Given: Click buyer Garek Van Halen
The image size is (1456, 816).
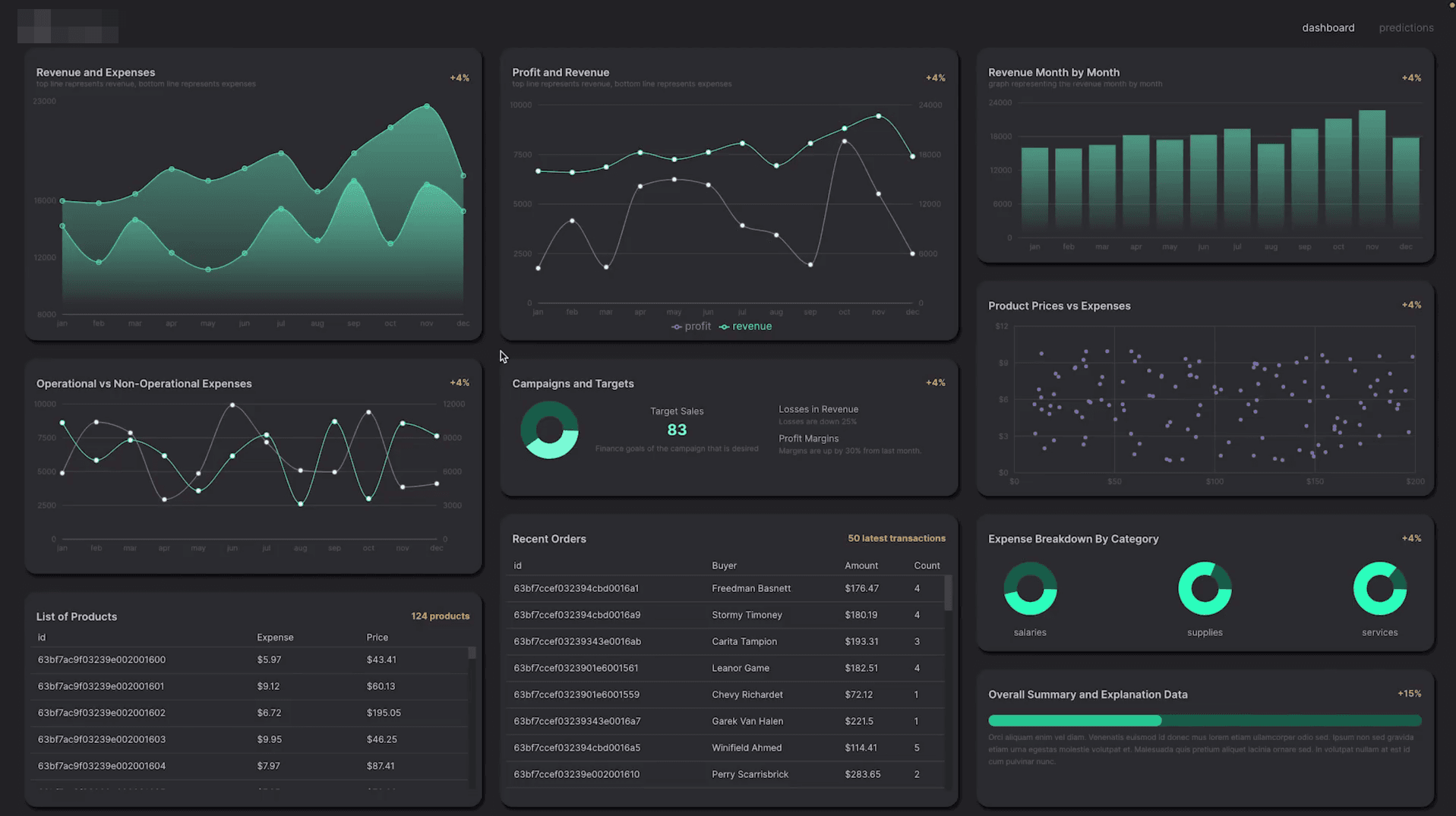Looking at the screenshot, I should [x=747, y=721].
